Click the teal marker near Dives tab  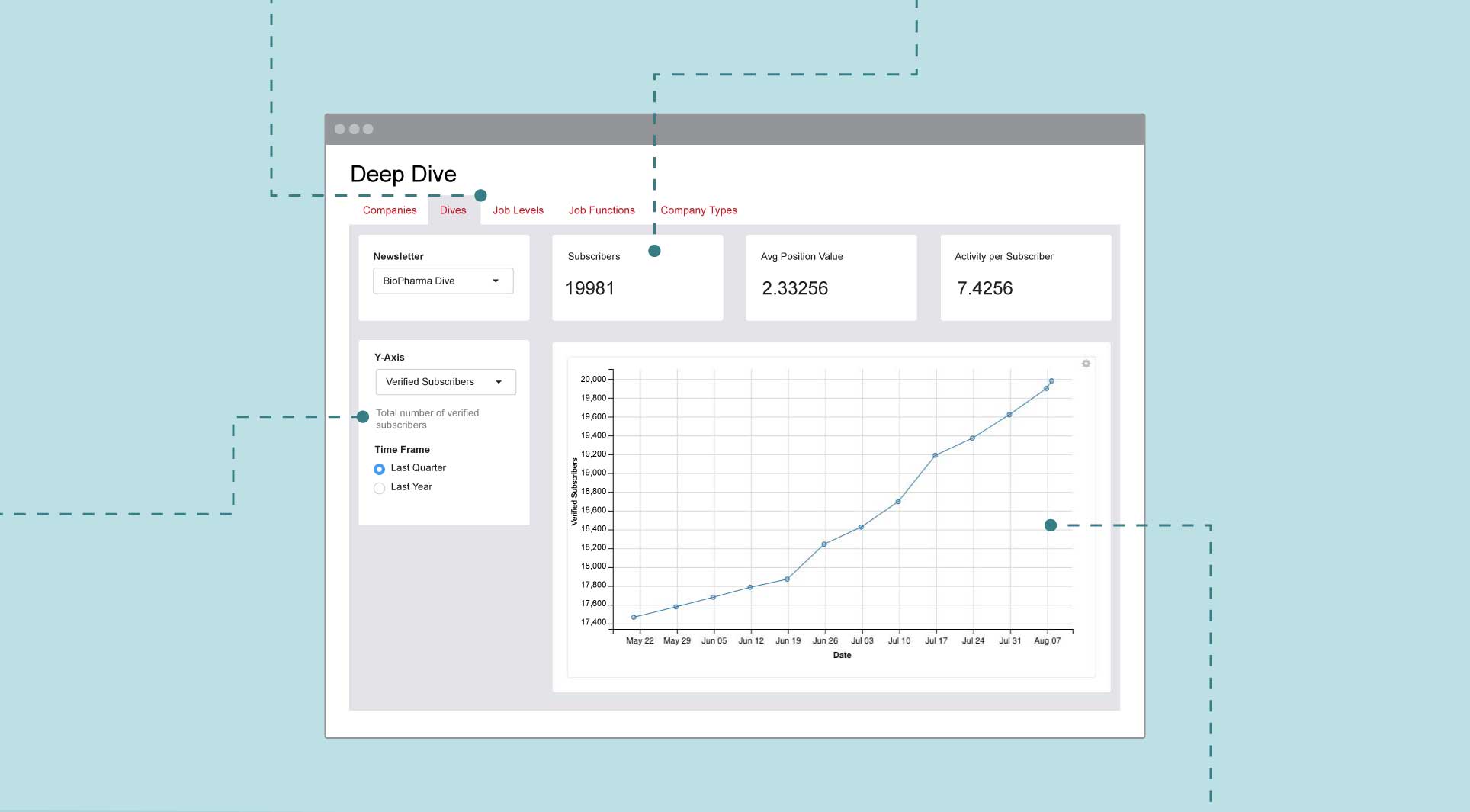(480, 196)
